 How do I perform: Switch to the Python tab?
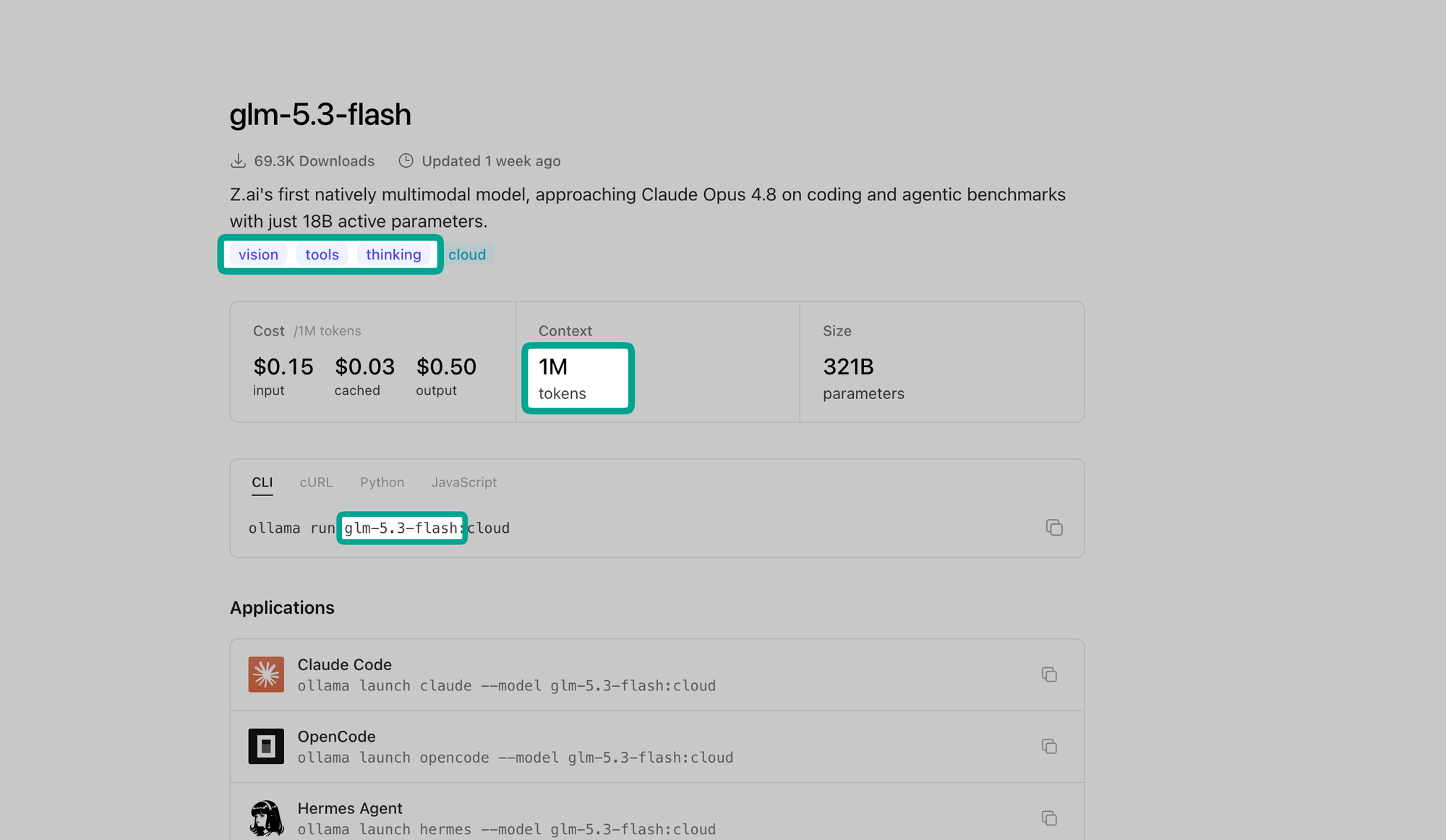[382, 482]
